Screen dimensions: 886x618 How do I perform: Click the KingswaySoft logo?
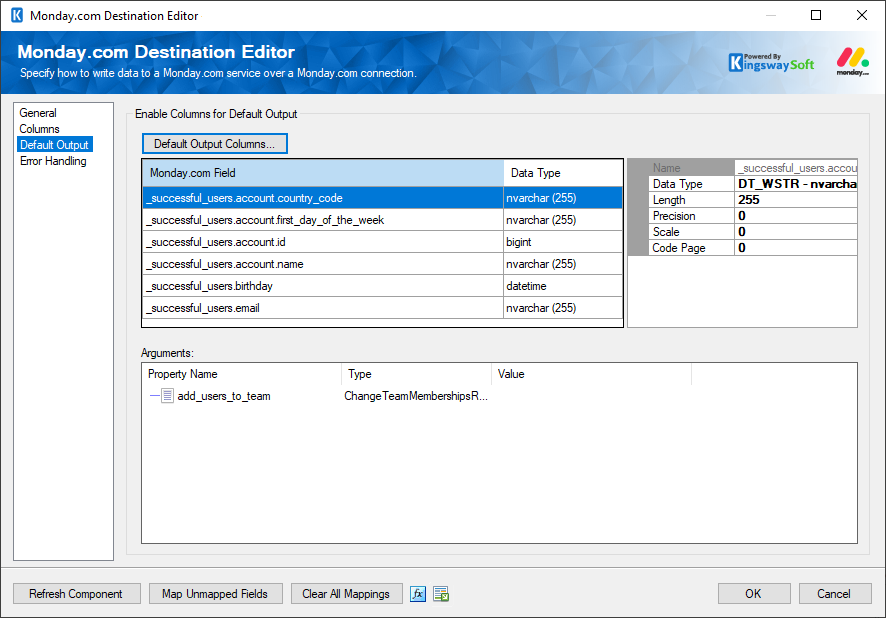click(x=771, y=62)
